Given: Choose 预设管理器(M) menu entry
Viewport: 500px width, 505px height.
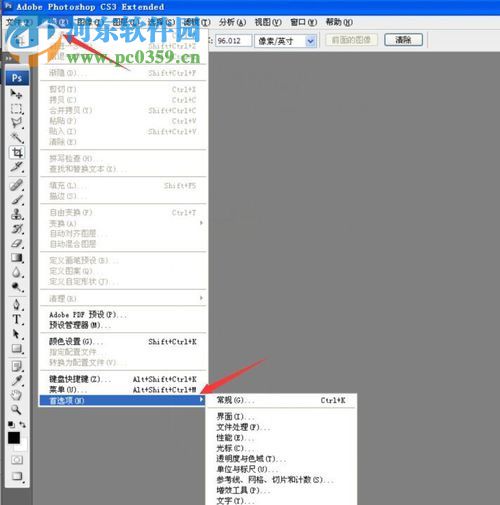Looking at the screenshot, I should [123, 325].
